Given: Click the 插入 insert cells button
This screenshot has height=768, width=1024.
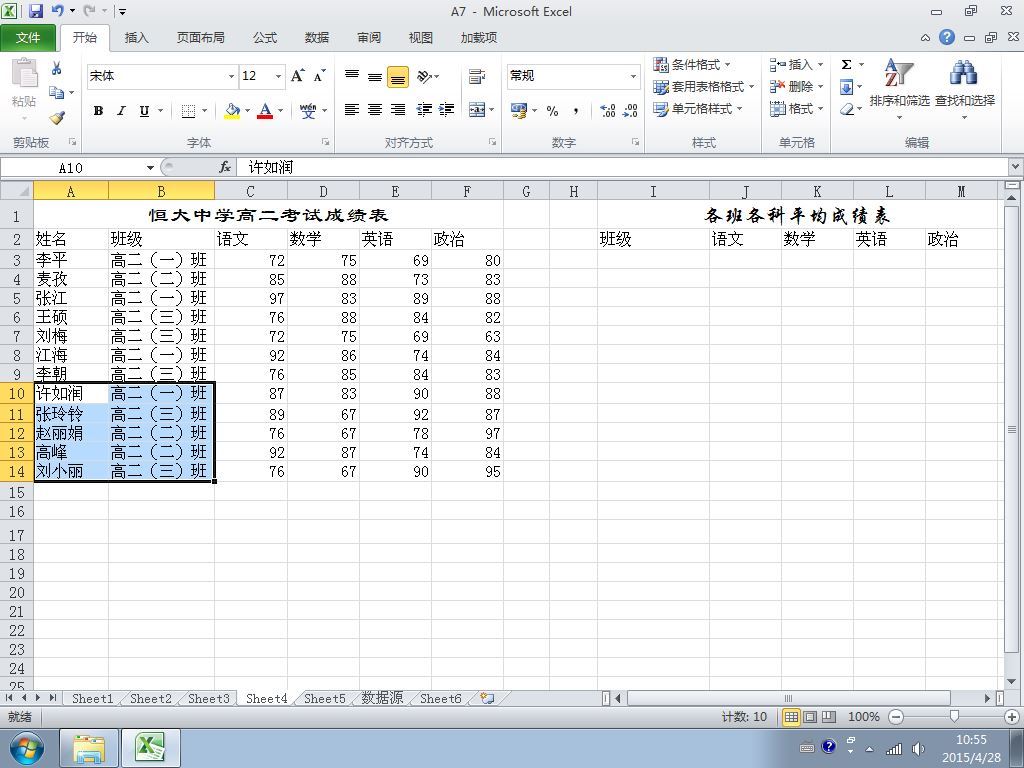Looking at the screenshot, I should pyautogui.click(x=796, y=65).
